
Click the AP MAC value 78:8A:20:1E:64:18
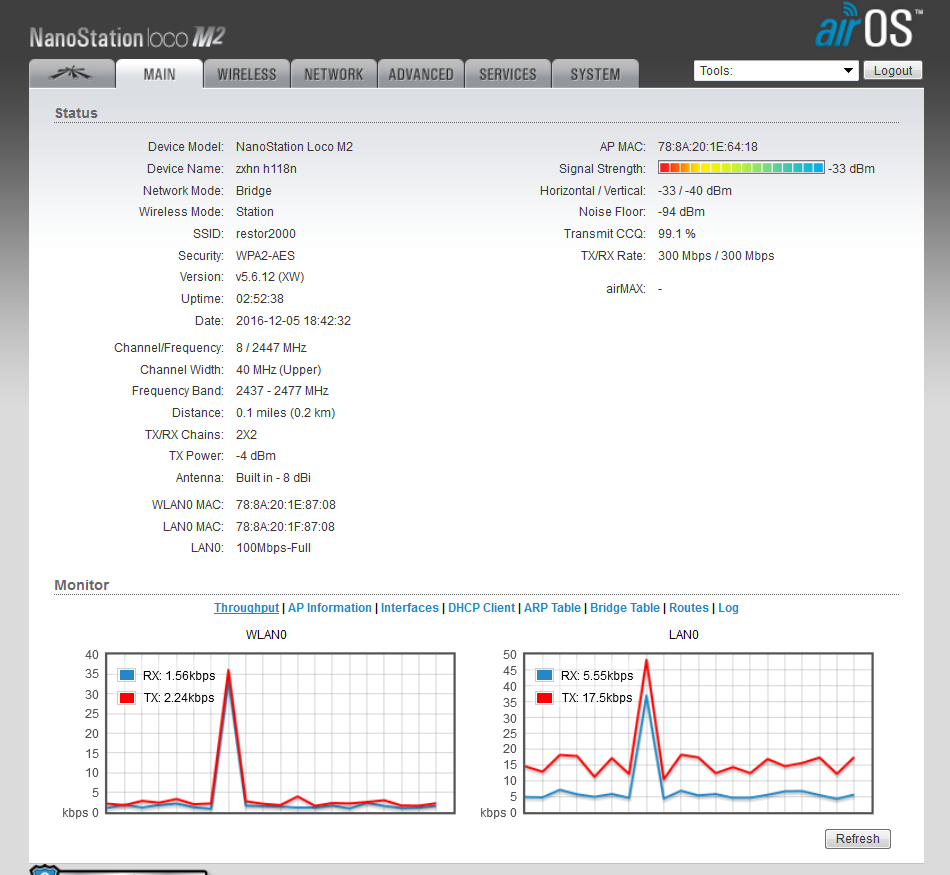[x=708, y=147]
